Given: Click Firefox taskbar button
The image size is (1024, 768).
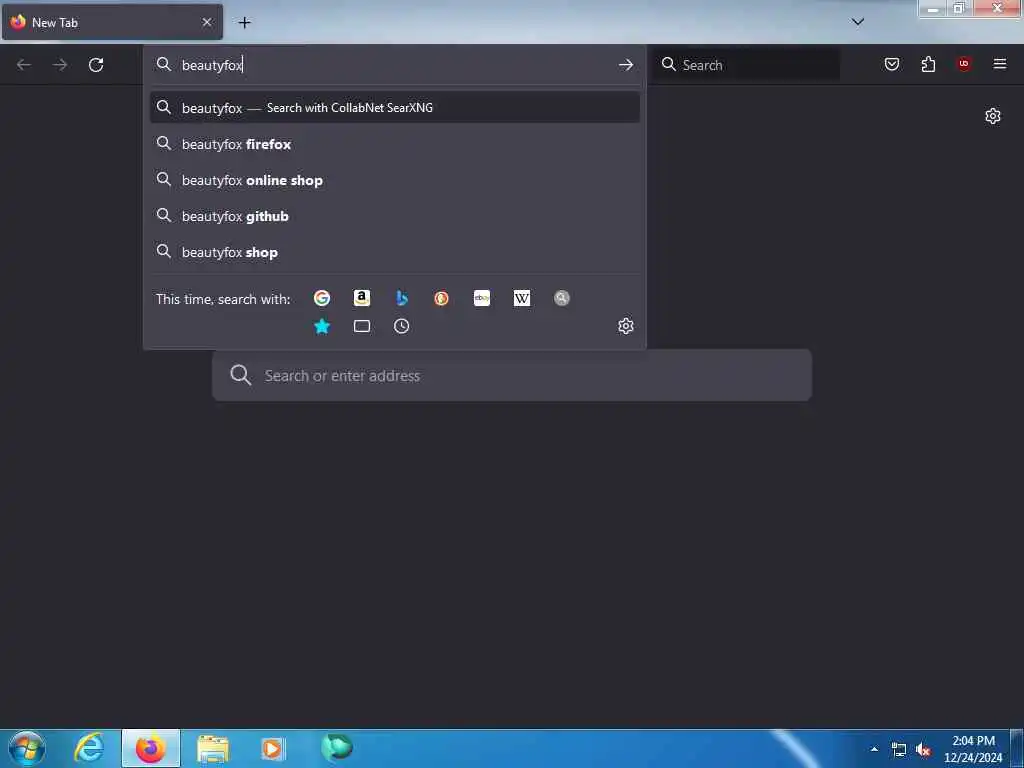Looking at the screenshot, I should [x=151, y=748].
